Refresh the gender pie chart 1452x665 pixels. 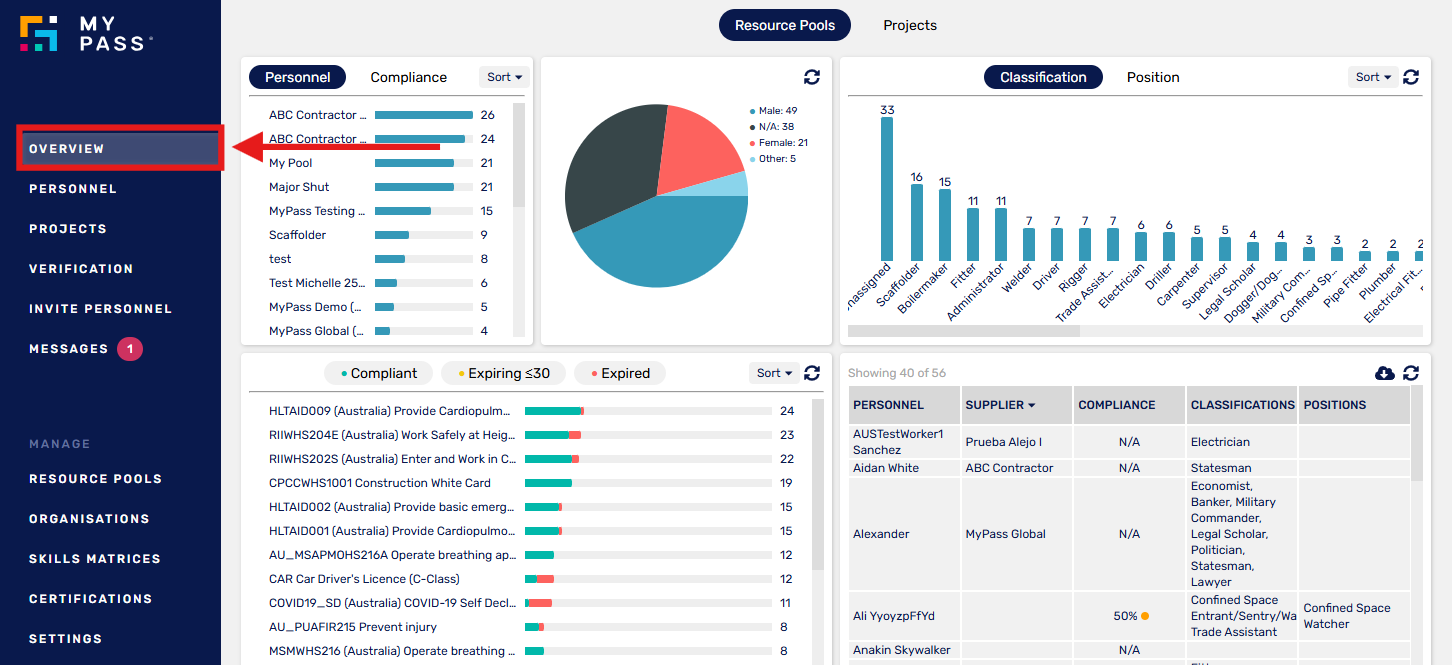812,77
